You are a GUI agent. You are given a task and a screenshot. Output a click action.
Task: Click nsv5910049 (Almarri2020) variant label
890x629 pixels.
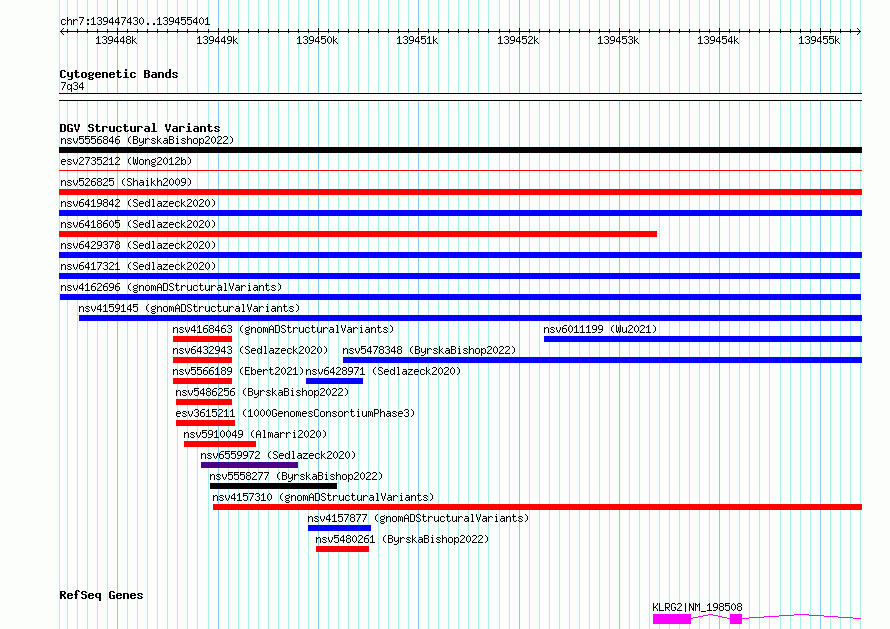pyautogui.click(x=255, y=434)
